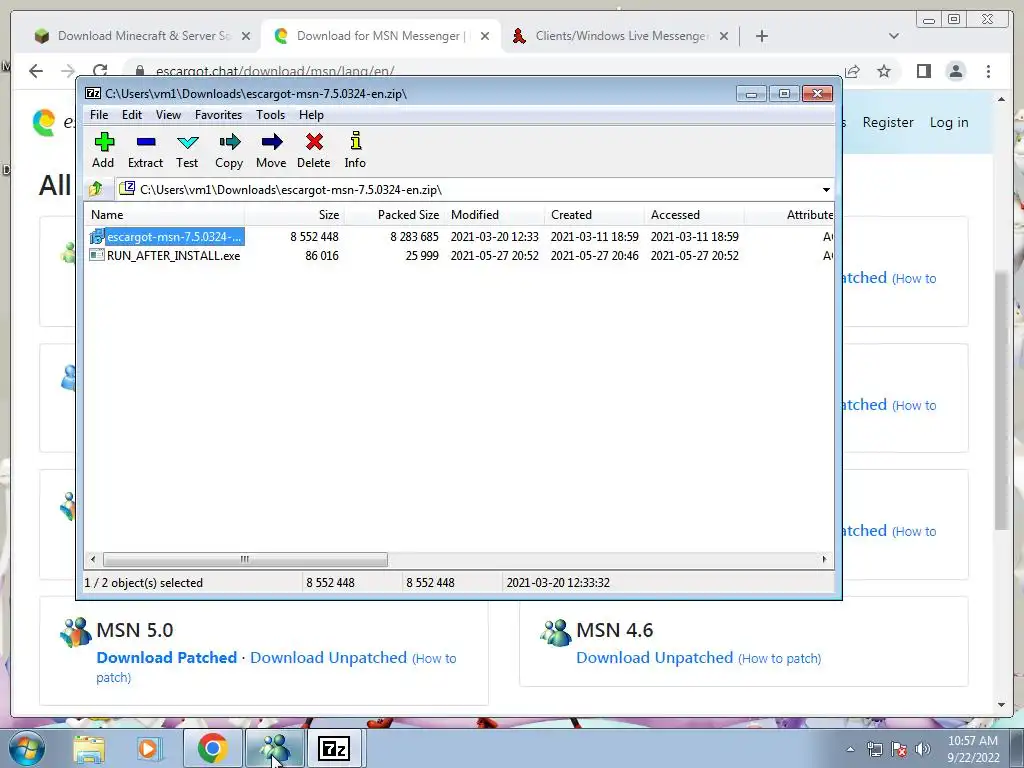Sort by Accessed column header

tap(694, 215)
